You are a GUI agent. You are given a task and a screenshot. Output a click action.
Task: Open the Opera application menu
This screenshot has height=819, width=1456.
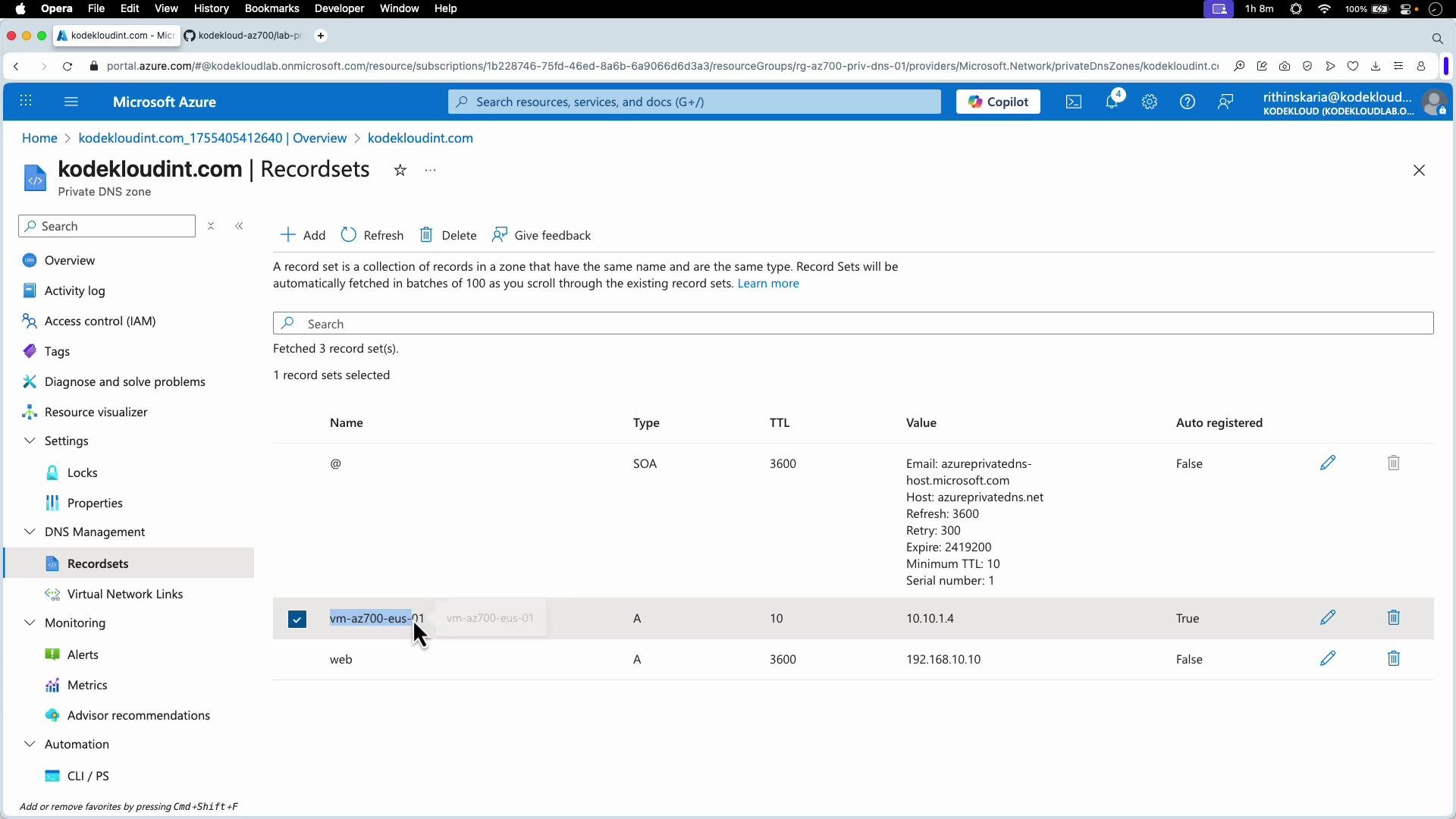click(57, 8)
